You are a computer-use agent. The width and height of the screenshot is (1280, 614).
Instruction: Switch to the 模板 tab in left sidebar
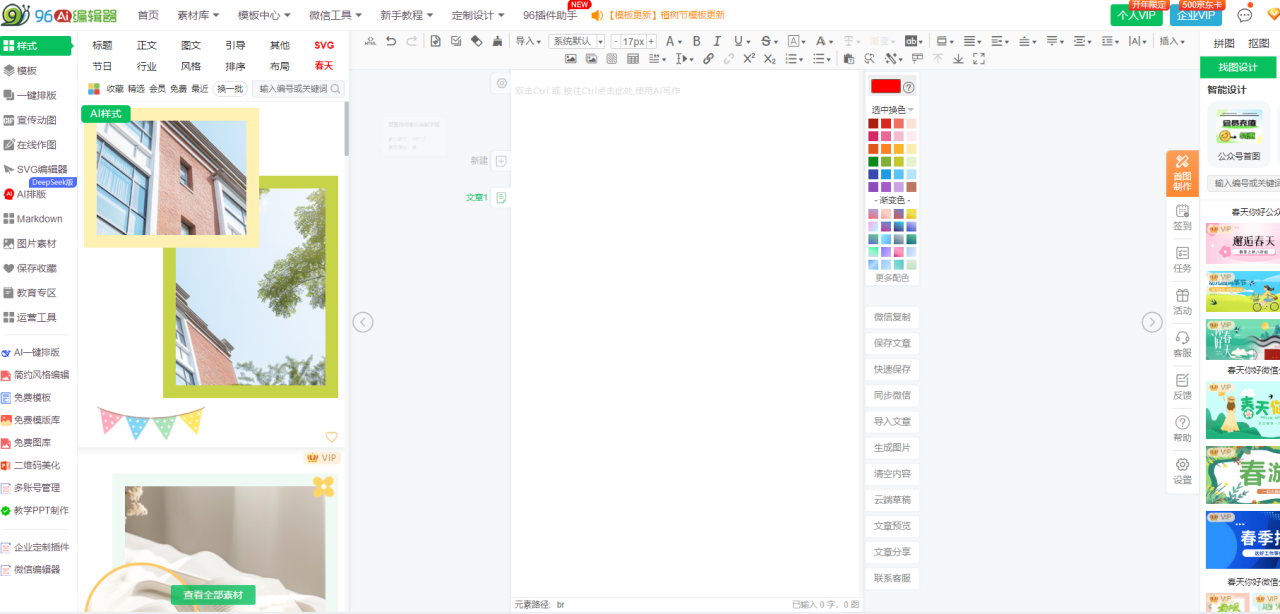27,71
